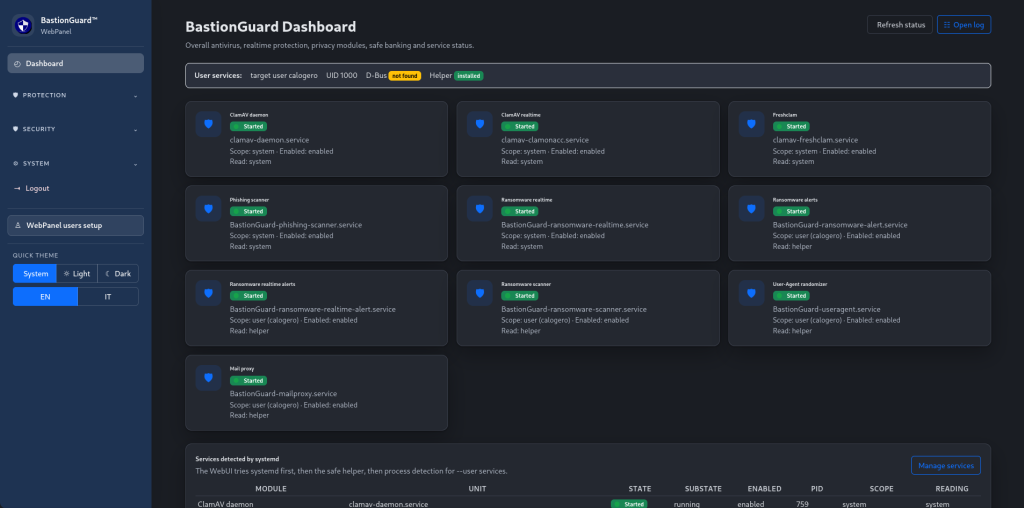Select the System quick theme
Image resolution: width=1024 pixels, height=508 pixels.
click(35, 274)
